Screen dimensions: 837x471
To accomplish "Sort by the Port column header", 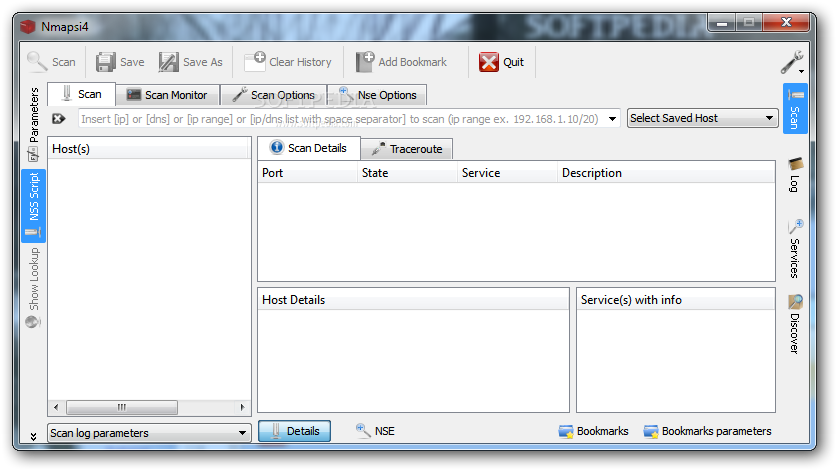I will 307,173.
